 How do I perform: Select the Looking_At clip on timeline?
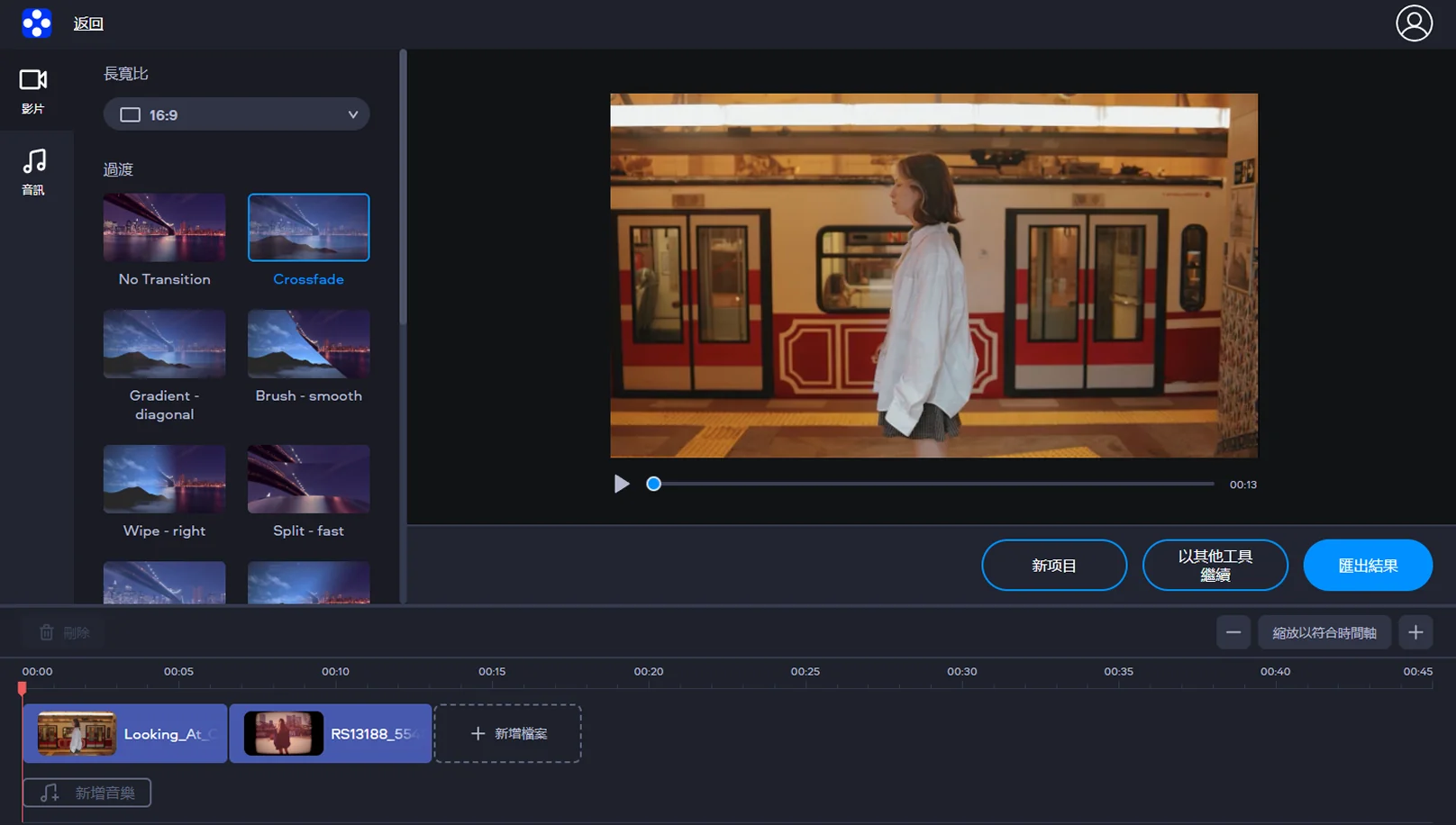(125, 734)
